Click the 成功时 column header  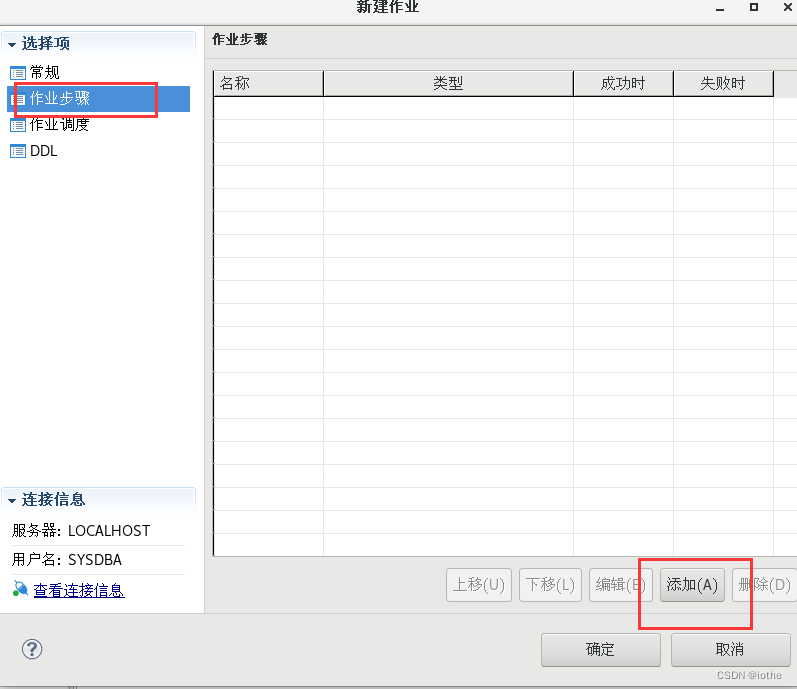pyautogui.click(x=623, y=83)
